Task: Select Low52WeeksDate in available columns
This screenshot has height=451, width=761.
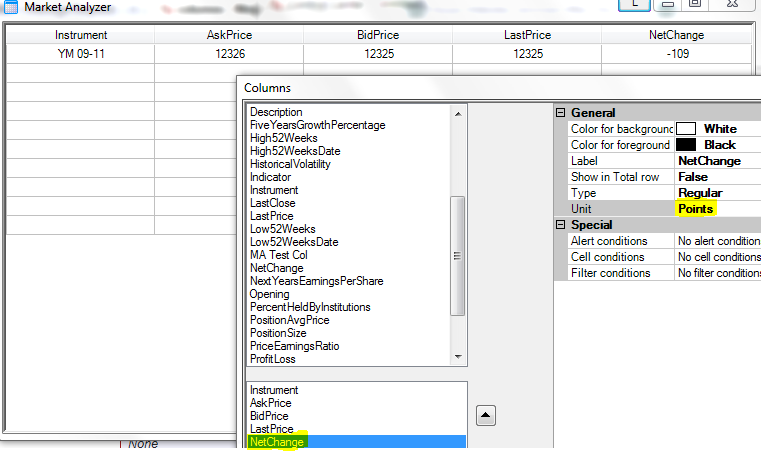Action: pos(294,242)
